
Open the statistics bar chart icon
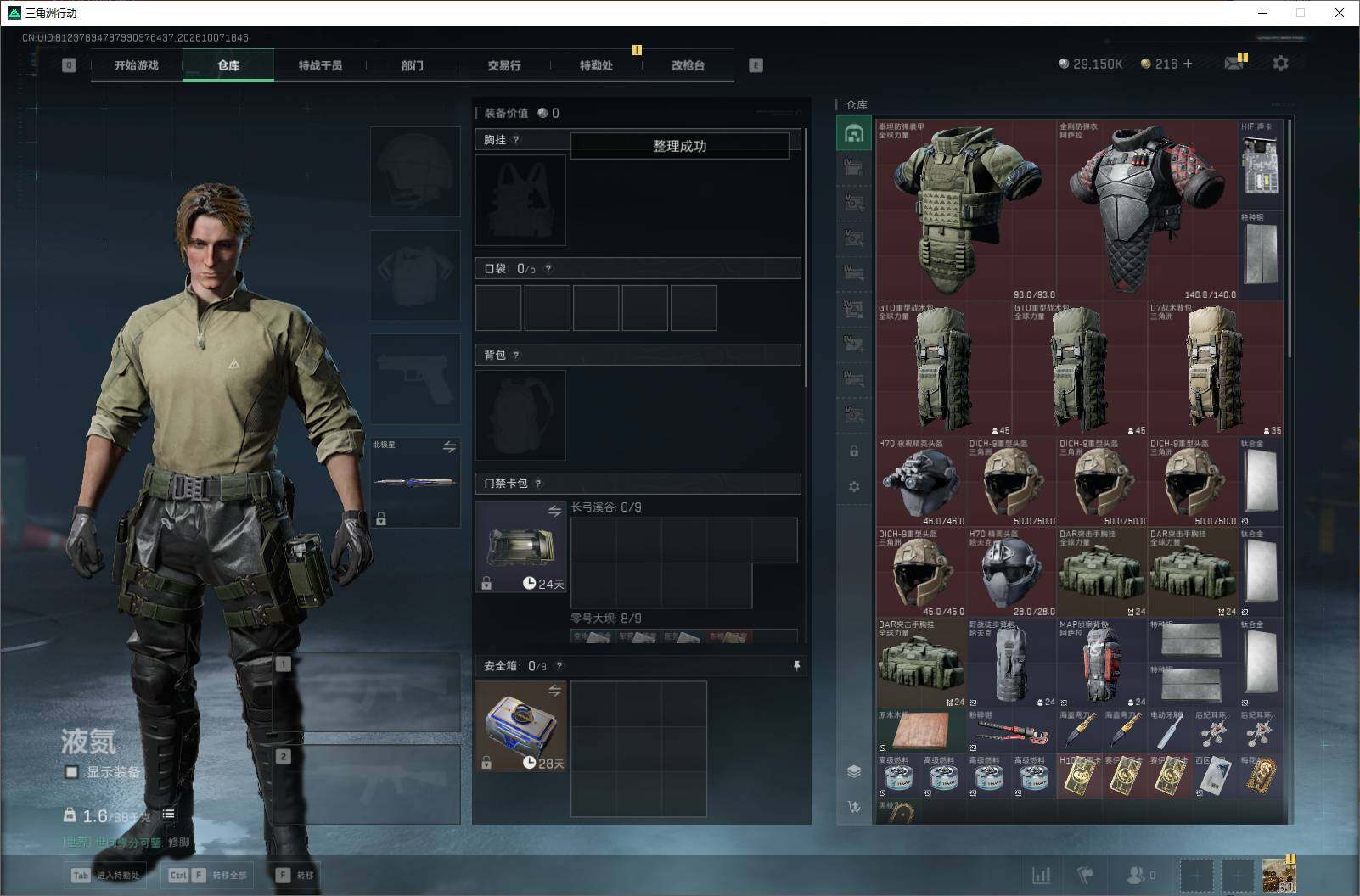(1041, 875)
